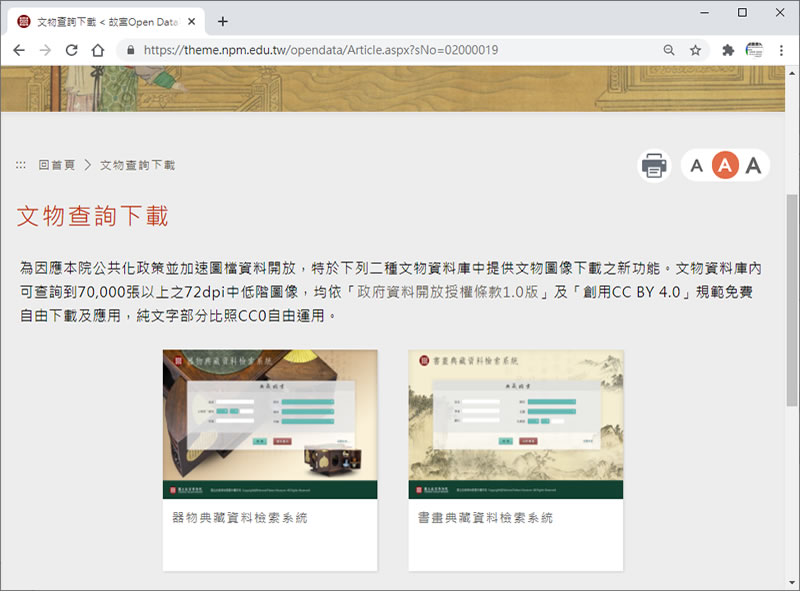Click scrollbar down arrow
Screen dimensions: 800x592
792,582
